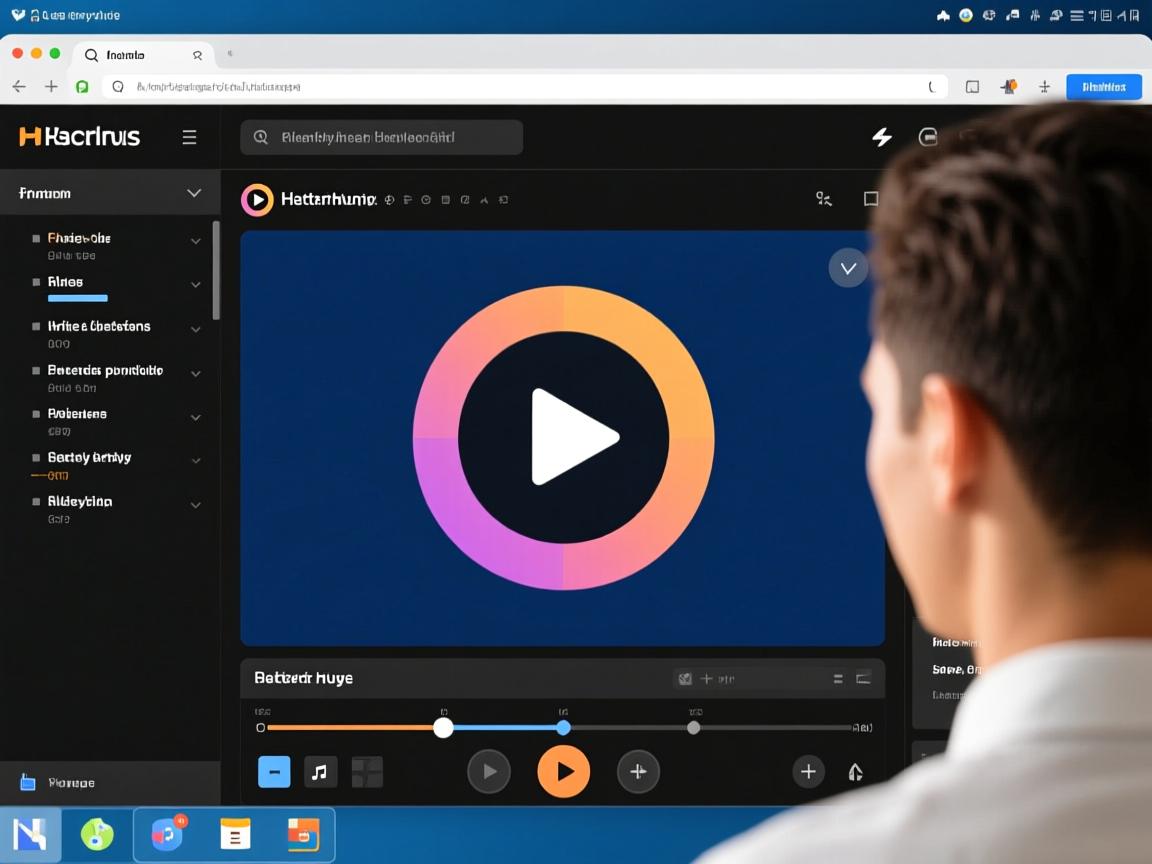
Task: Open the hamburger menu beside the logo
Action: tap(189, 137)
